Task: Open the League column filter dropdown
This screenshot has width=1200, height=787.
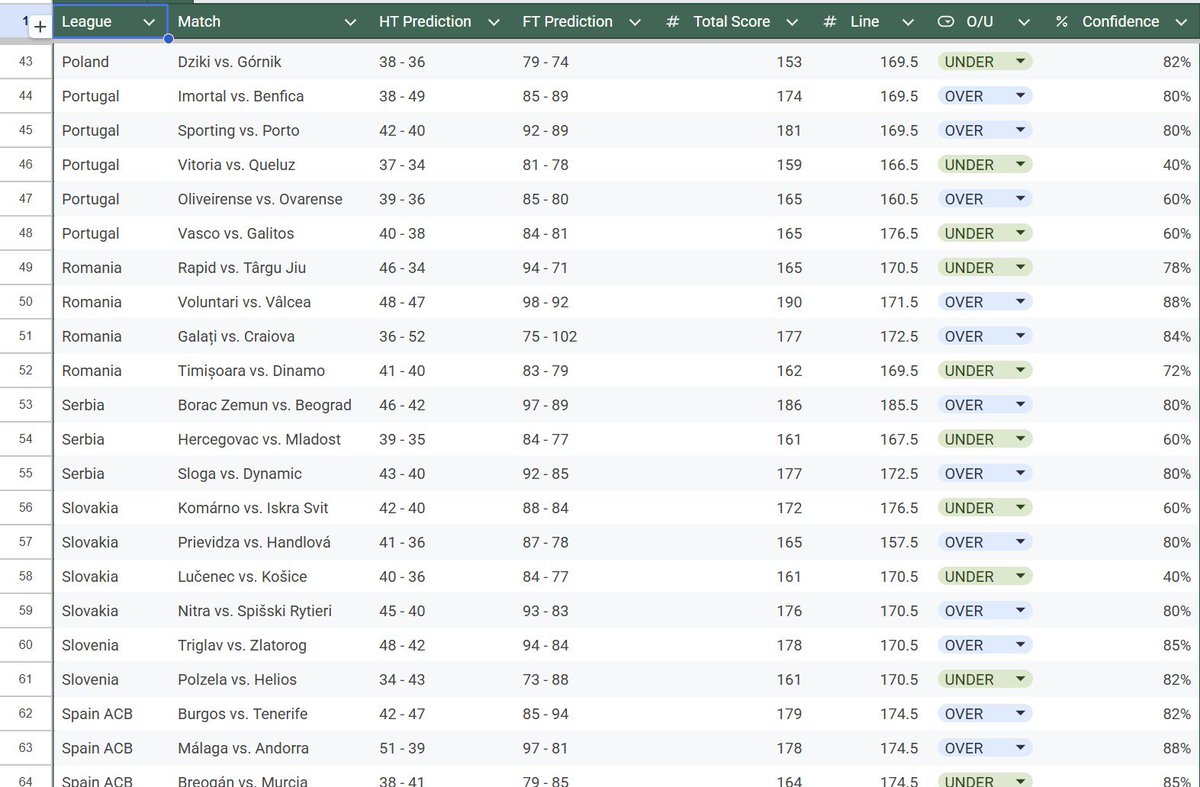Action: [149, 22]
